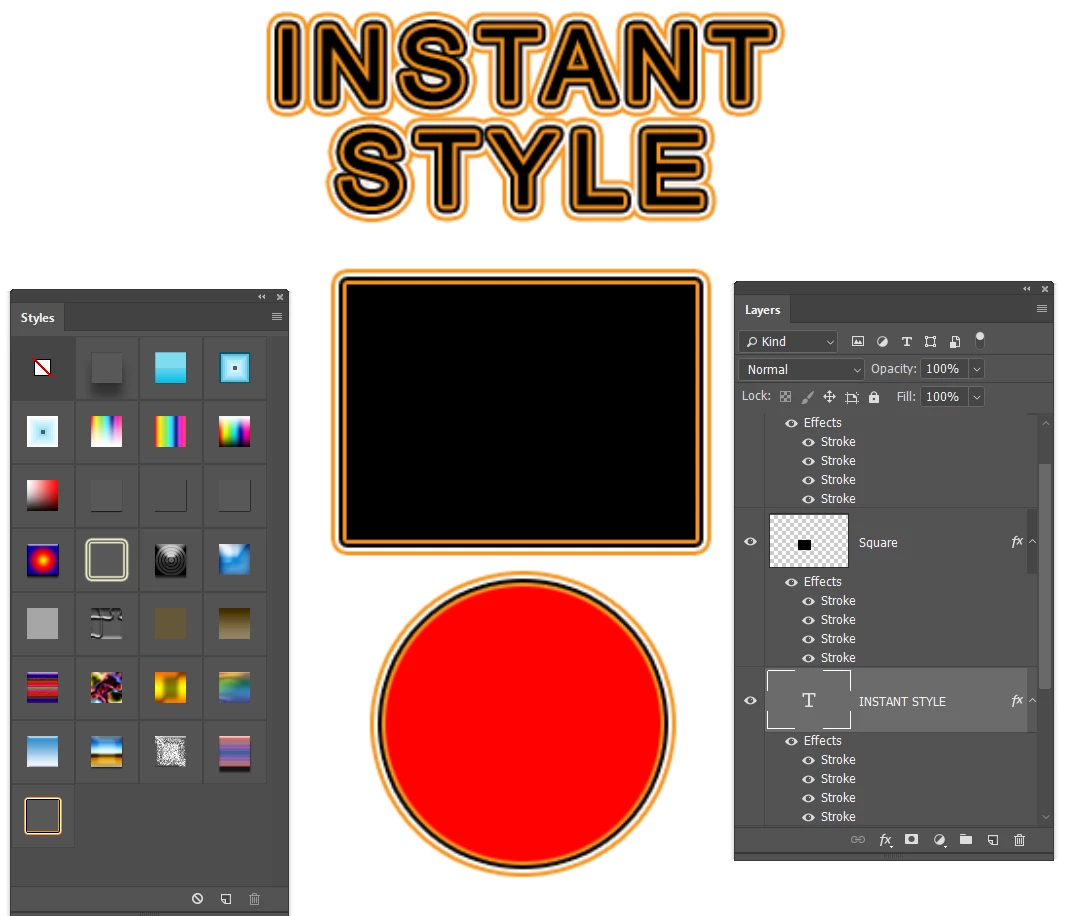Toggle Effects visibility under Square layer
This screenshot has width=1068, height=916.
click(791, 582)
